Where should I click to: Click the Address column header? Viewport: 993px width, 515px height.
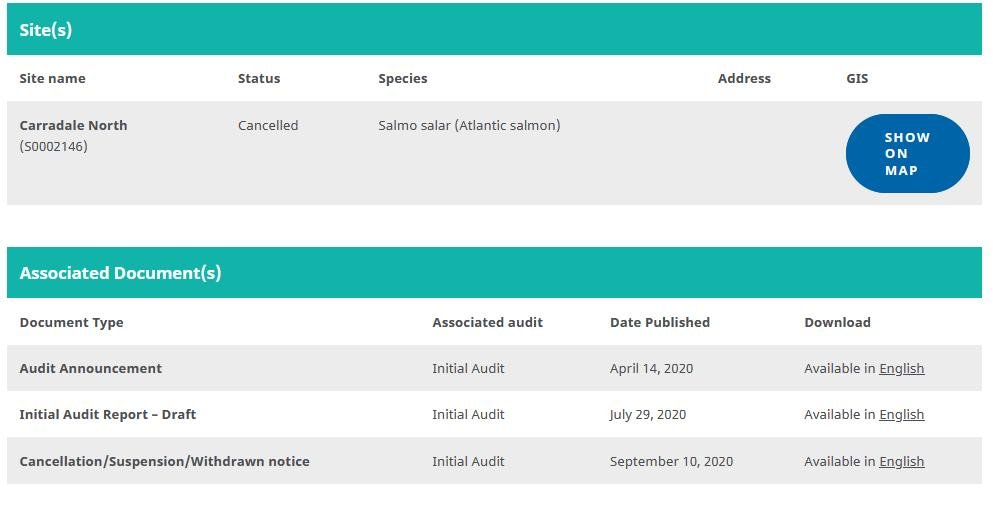(x=744, y=79)
